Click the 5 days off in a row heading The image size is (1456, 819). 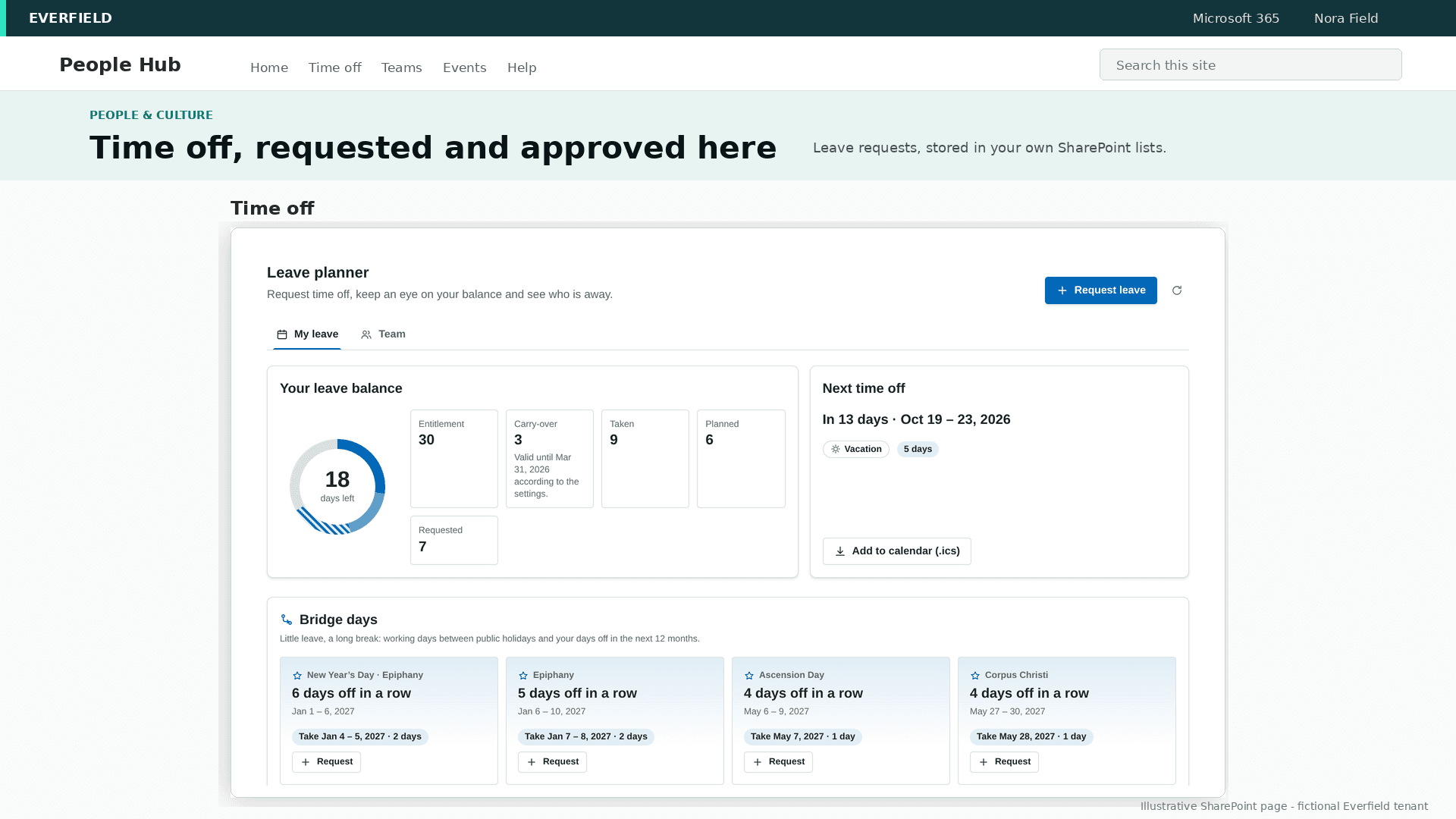(x=577, y=693)
